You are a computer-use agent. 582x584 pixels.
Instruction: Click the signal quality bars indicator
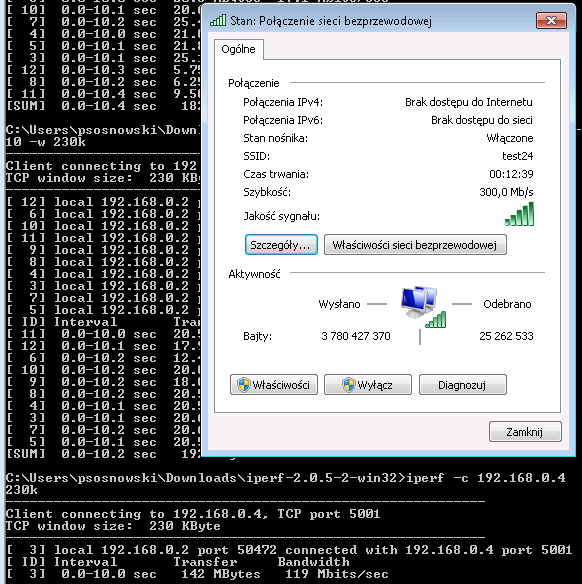tap(519, 214)
